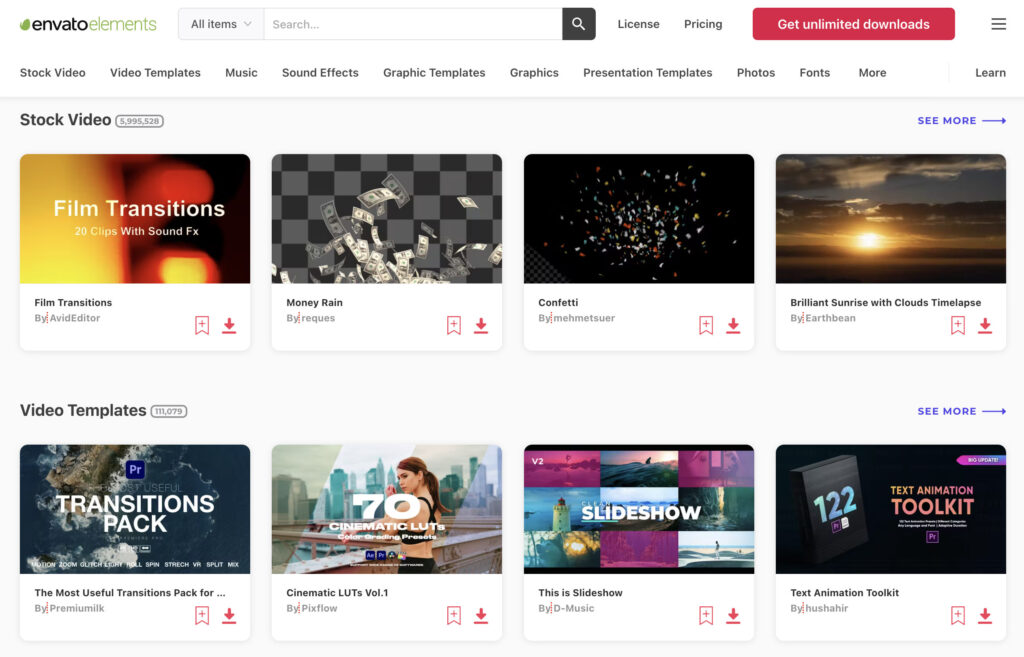Open author Pixflow's profile

pos(320,608)
